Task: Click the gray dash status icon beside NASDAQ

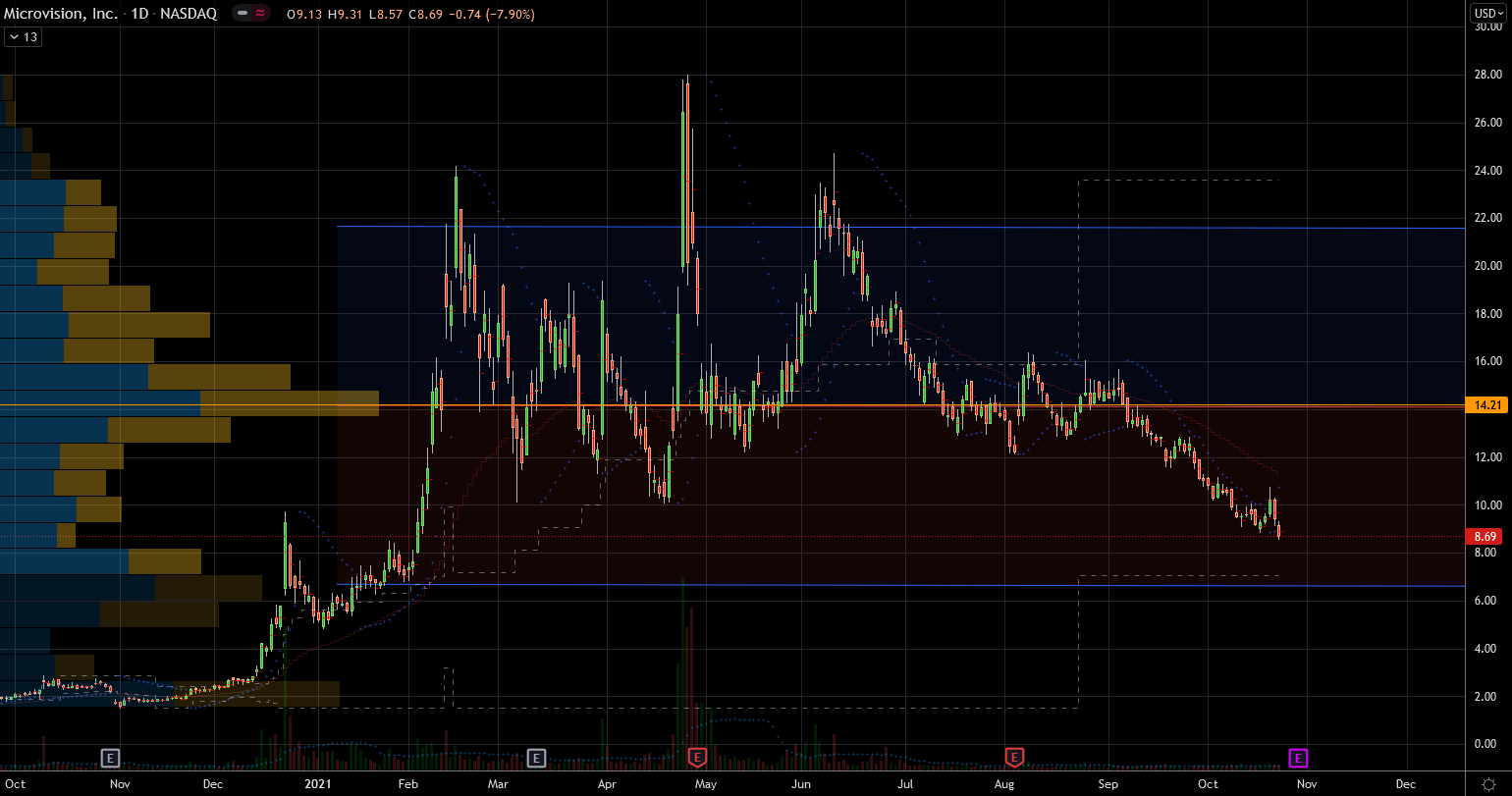Action: pos(243,14)
